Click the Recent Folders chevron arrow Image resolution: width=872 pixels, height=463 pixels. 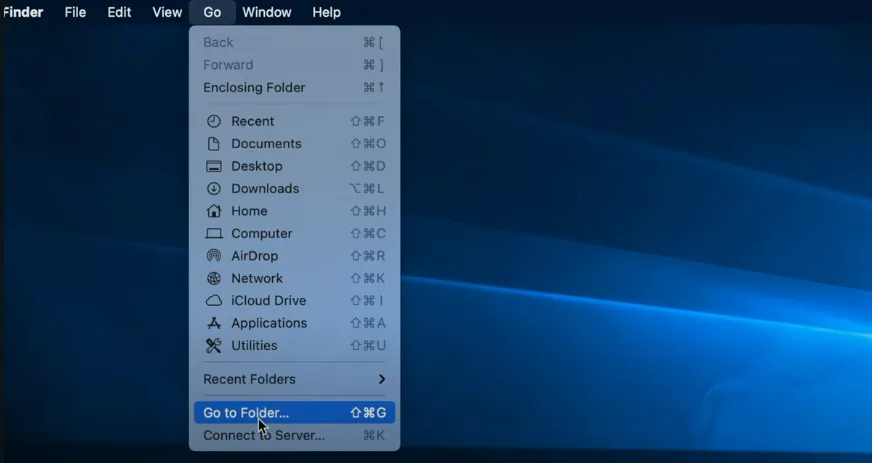pyautogui.click(x=382, y=379)
